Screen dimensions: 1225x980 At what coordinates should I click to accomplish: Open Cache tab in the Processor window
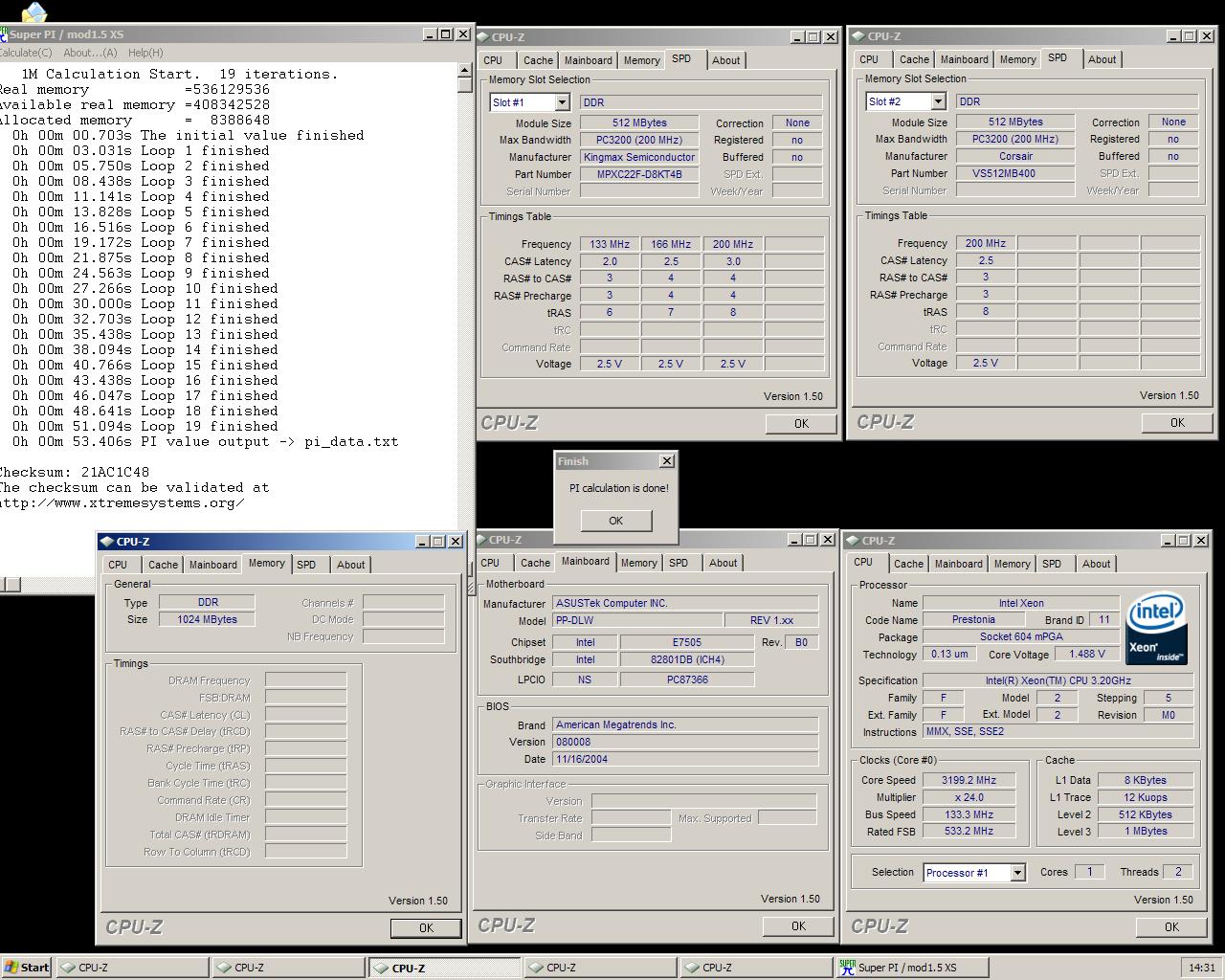(x=908, y=564)
